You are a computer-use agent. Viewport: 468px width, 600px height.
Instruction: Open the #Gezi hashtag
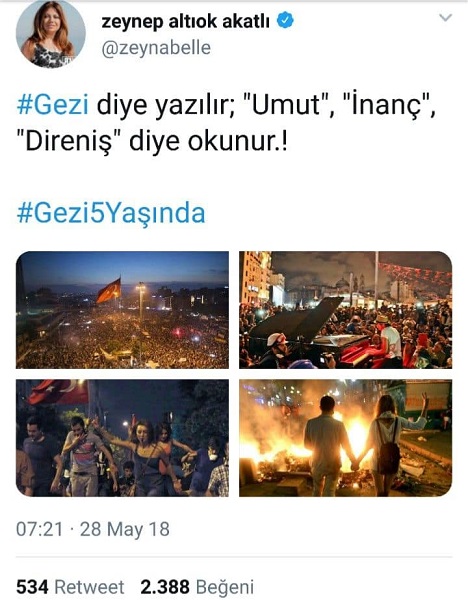coord(53,105)
